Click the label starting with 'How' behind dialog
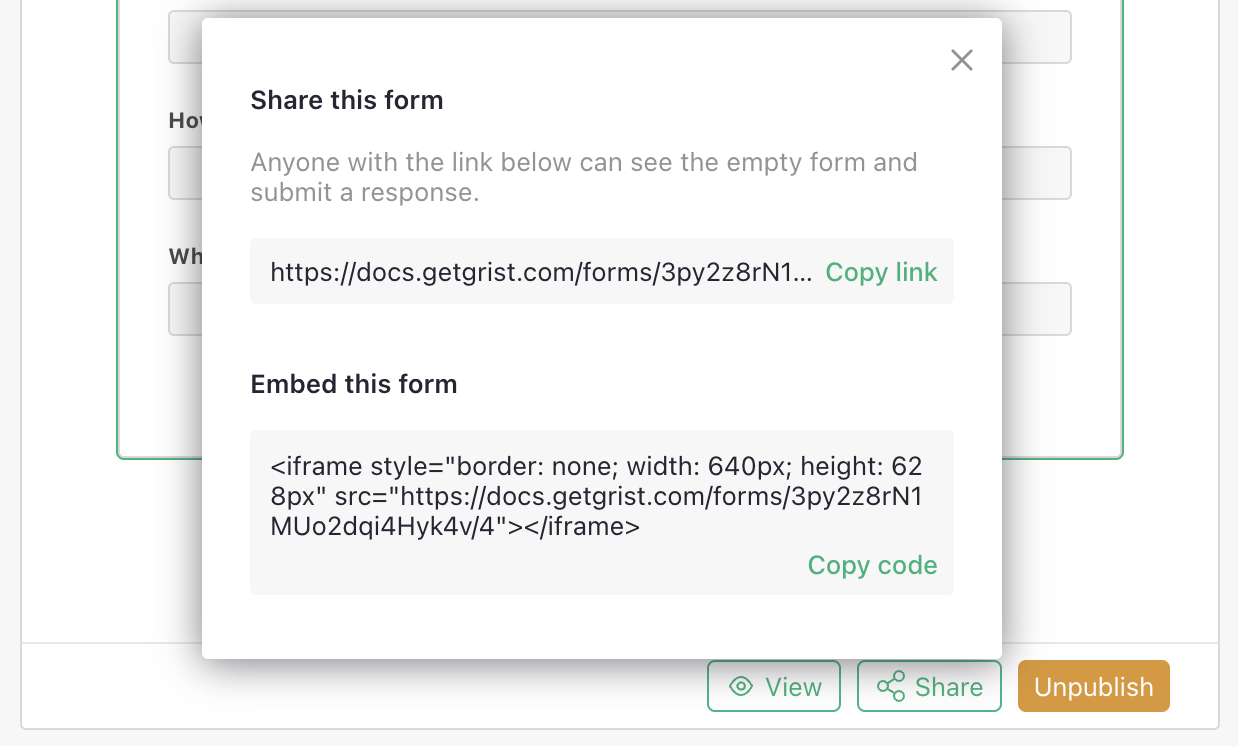Viewport: 1238px width, 746px height. (x=184, y=120)
